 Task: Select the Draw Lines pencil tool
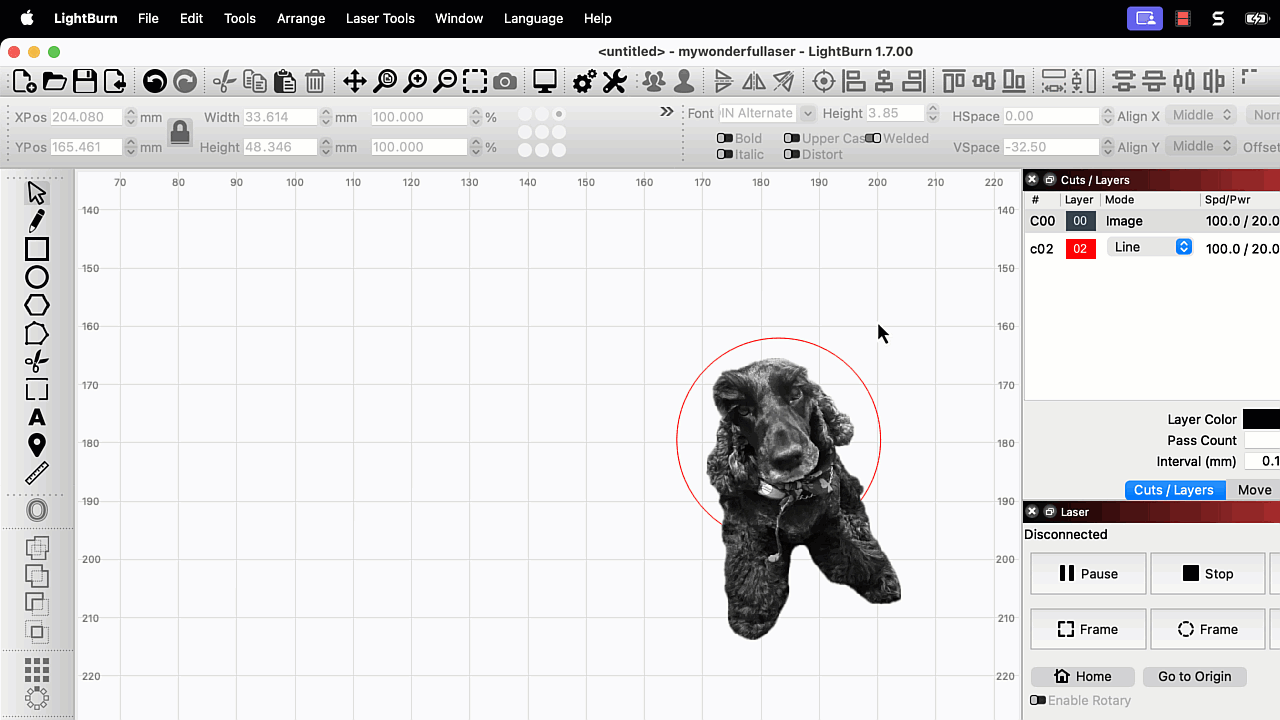[x=37, y=220]
